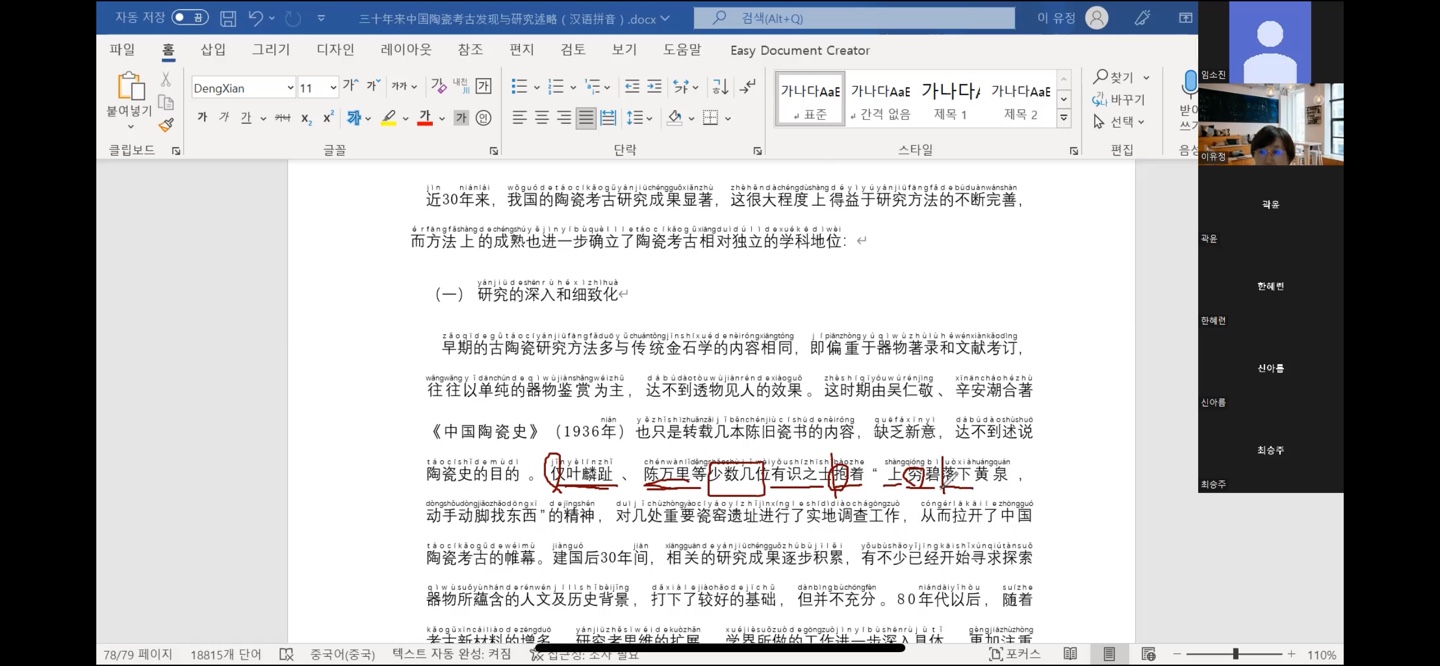The width and height of the screenshot is (1440, 666).
Task: Apply subscript formatting
Action: point(307,118)
